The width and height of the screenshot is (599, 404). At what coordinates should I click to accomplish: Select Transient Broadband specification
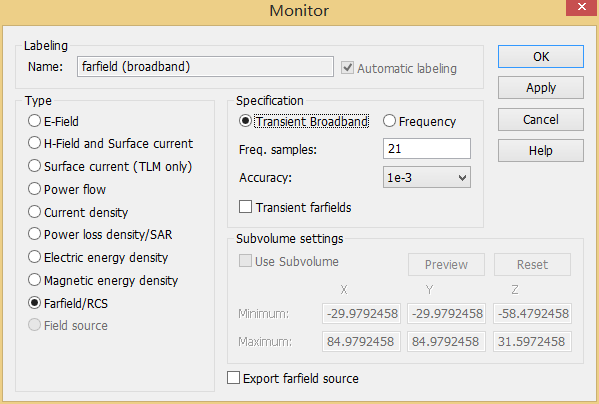[x=245, y=121]
